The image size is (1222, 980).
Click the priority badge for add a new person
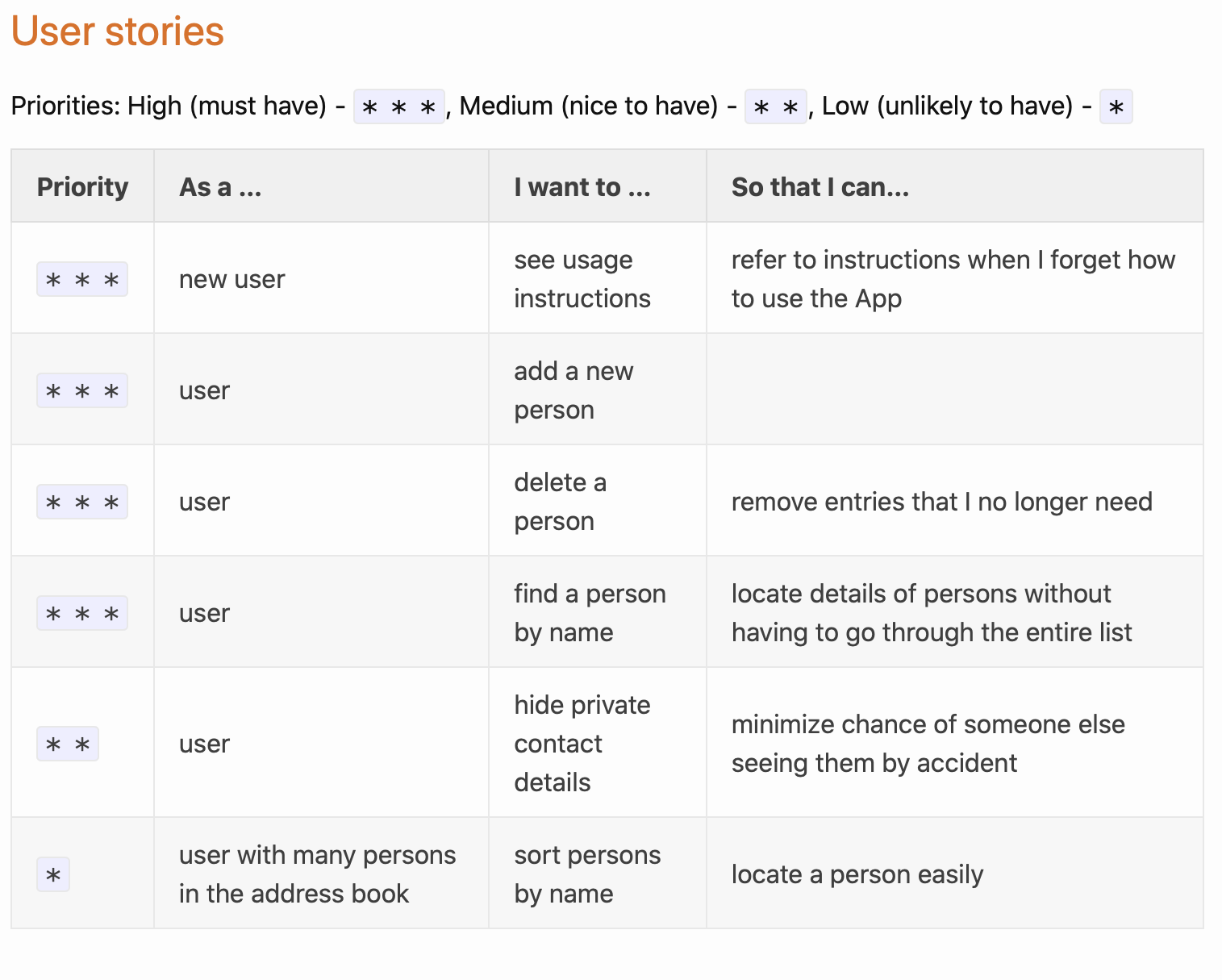[x=82, y=390]
